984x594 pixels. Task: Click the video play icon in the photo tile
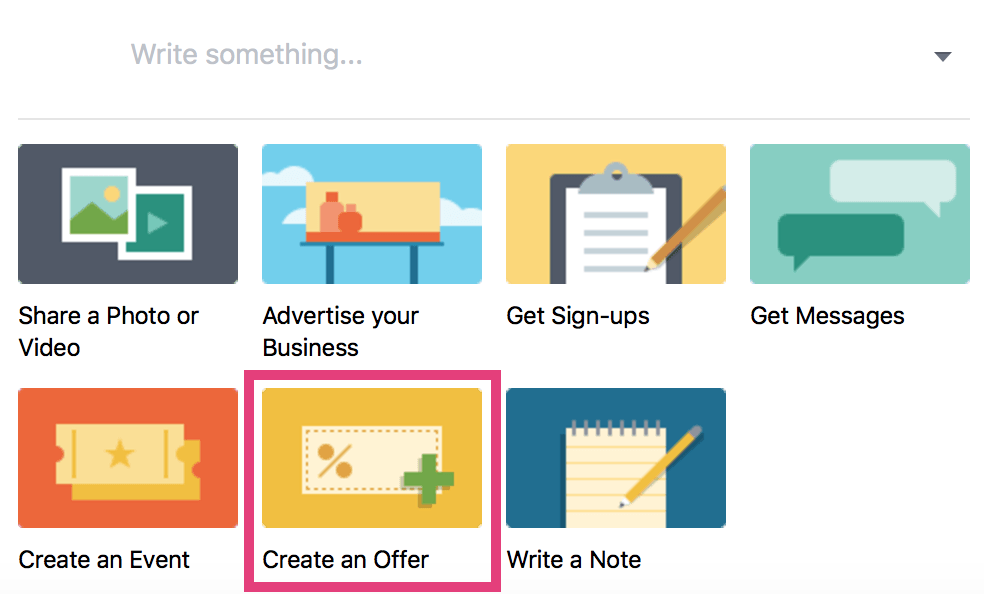[x=157, y=223]
